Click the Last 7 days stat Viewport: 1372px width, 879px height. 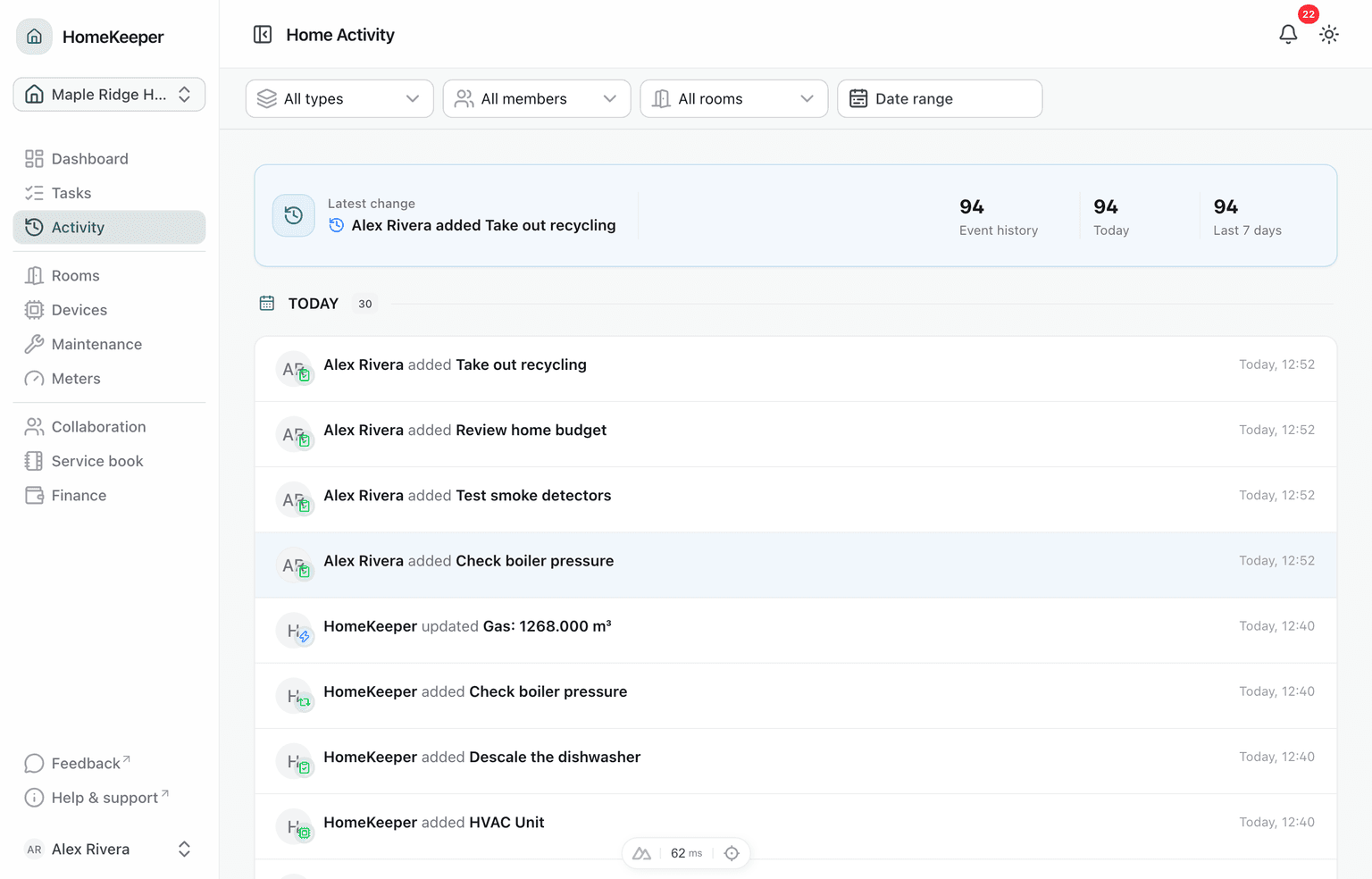tap(1247, 217)
